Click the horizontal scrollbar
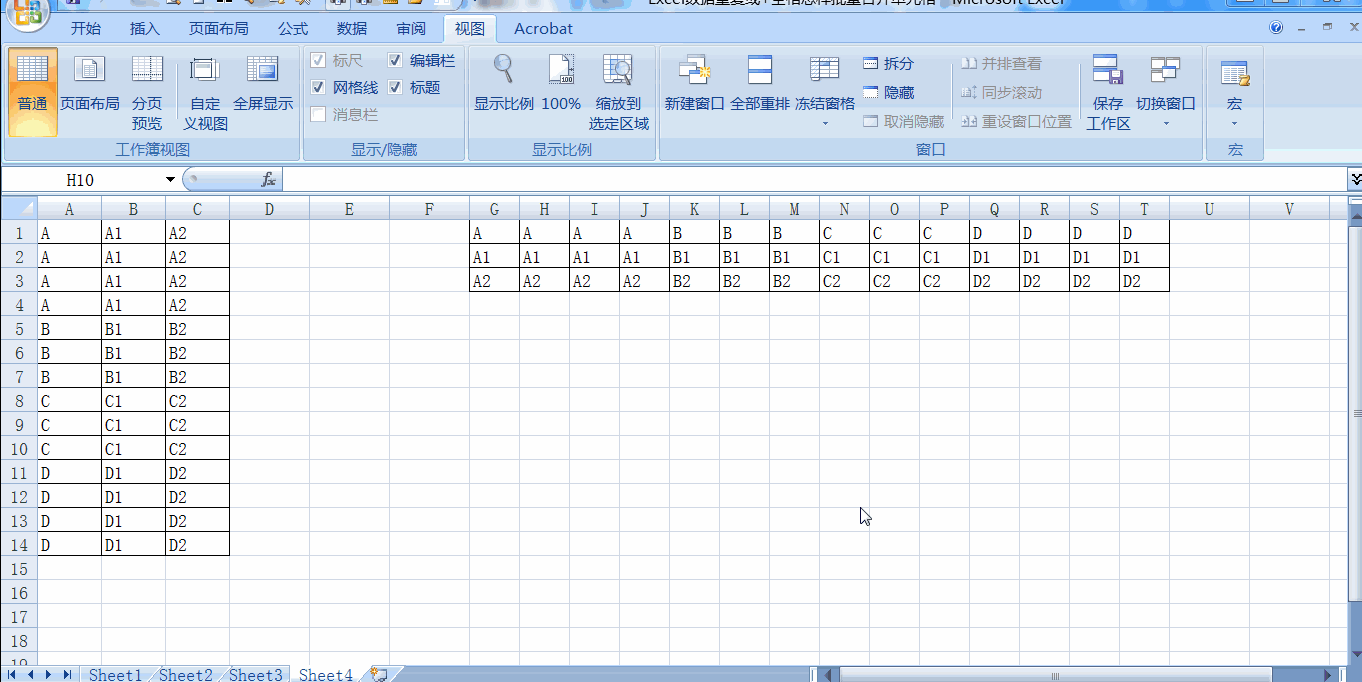1362x682 pixels. [x=1055, y=675]
